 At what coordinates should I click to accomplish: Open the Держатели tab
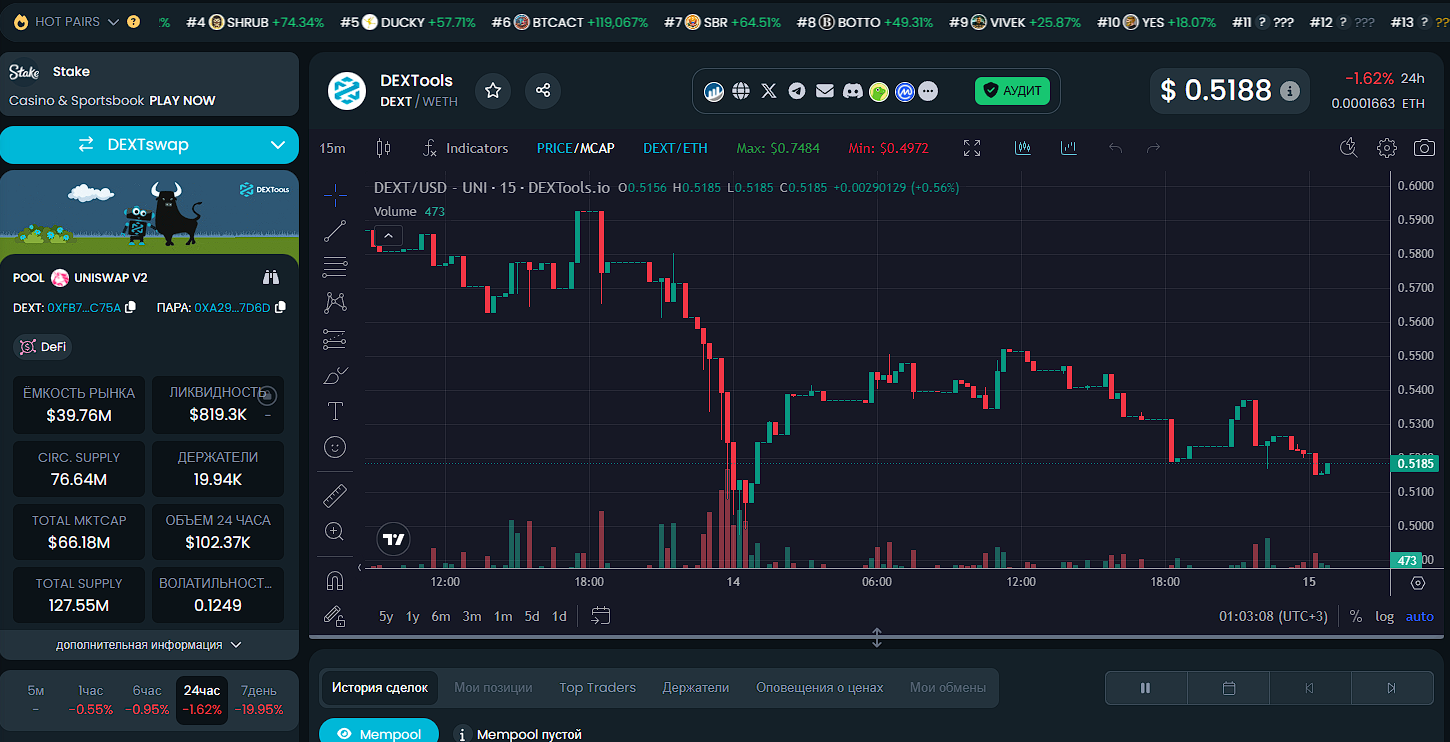coord(696,687)
